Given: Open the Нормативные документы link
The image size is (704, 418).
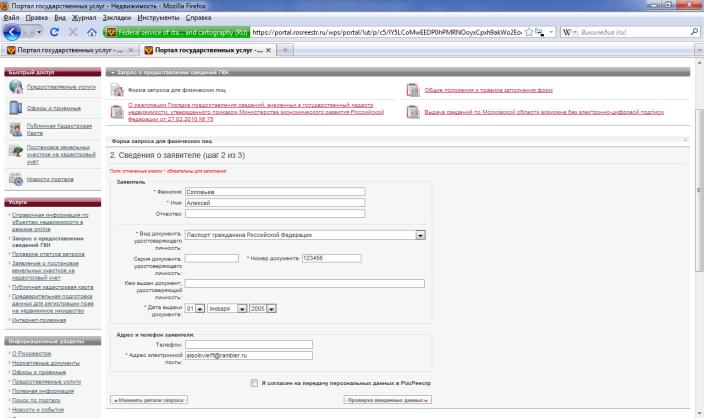Looking at the screenshot, I should (x=45, y=363).
